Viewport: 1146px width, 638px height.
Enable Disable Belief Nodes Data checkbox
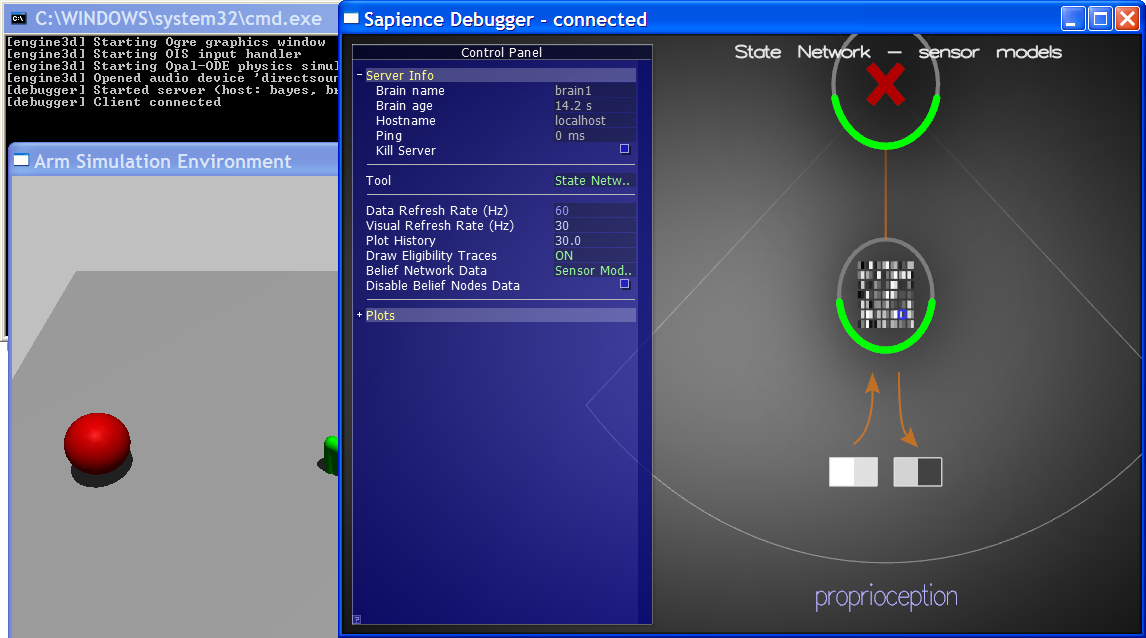[624, 284]
